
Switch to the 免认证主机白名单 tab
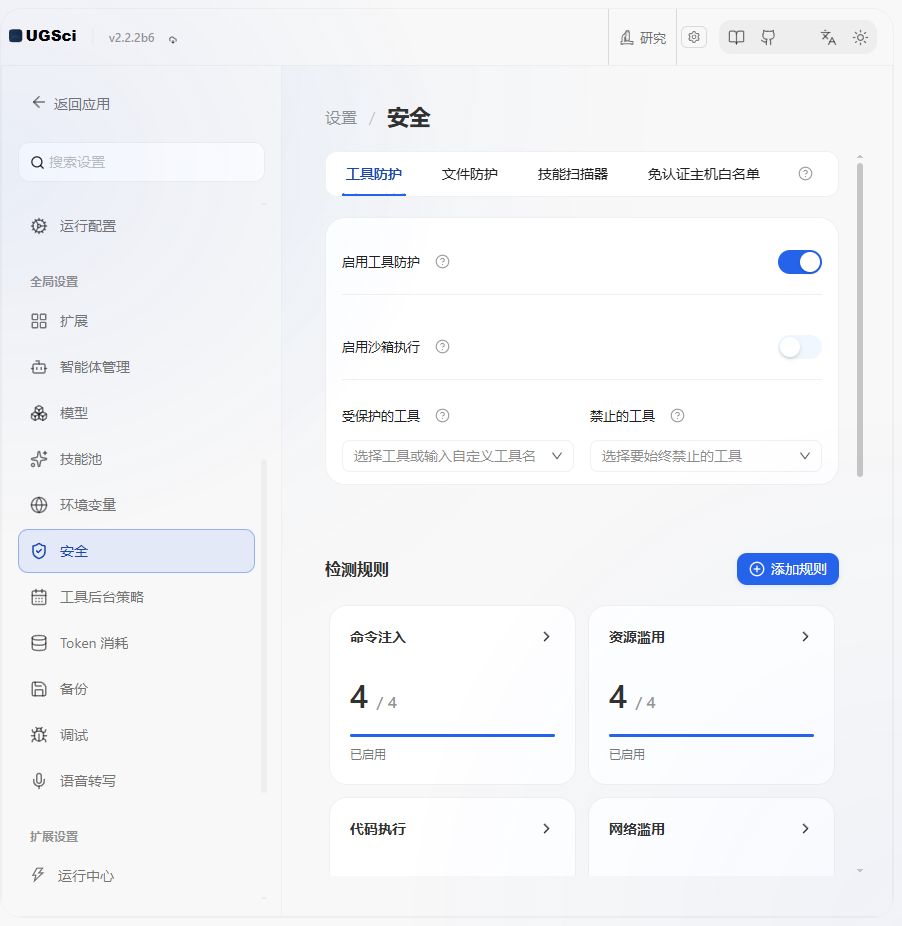(704, 174)
